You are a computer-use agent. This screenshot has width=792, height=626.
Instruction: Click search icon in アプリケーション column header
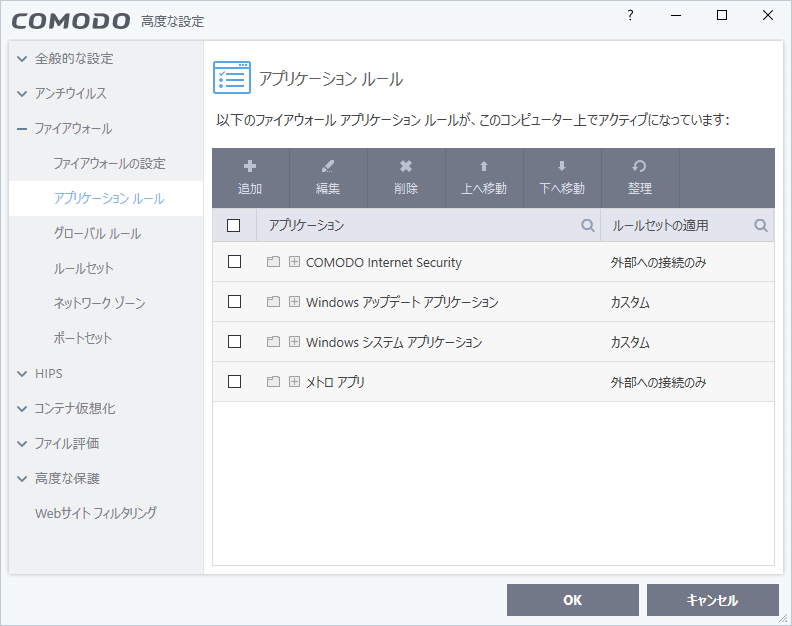tap(588, 226)
